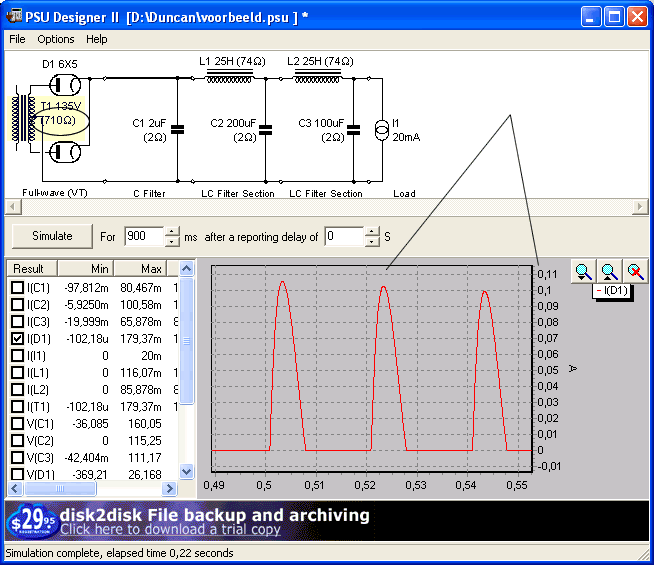Screen dimensions: 654x565
Task: Decrease reporting delay with down arrow
Action: [373, 242]
